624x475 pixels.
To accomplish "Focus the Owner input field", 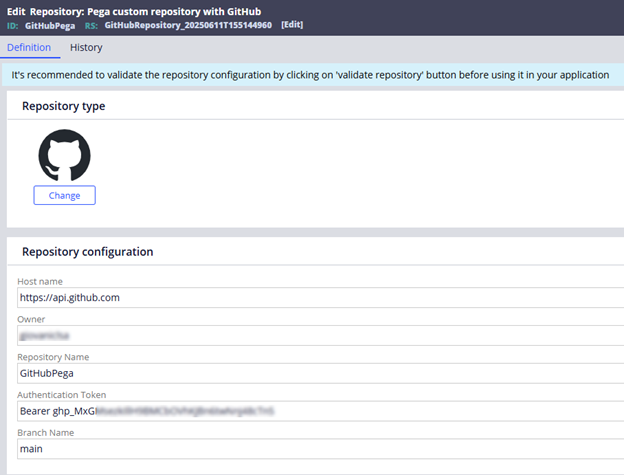I will (x=320, y=335).
